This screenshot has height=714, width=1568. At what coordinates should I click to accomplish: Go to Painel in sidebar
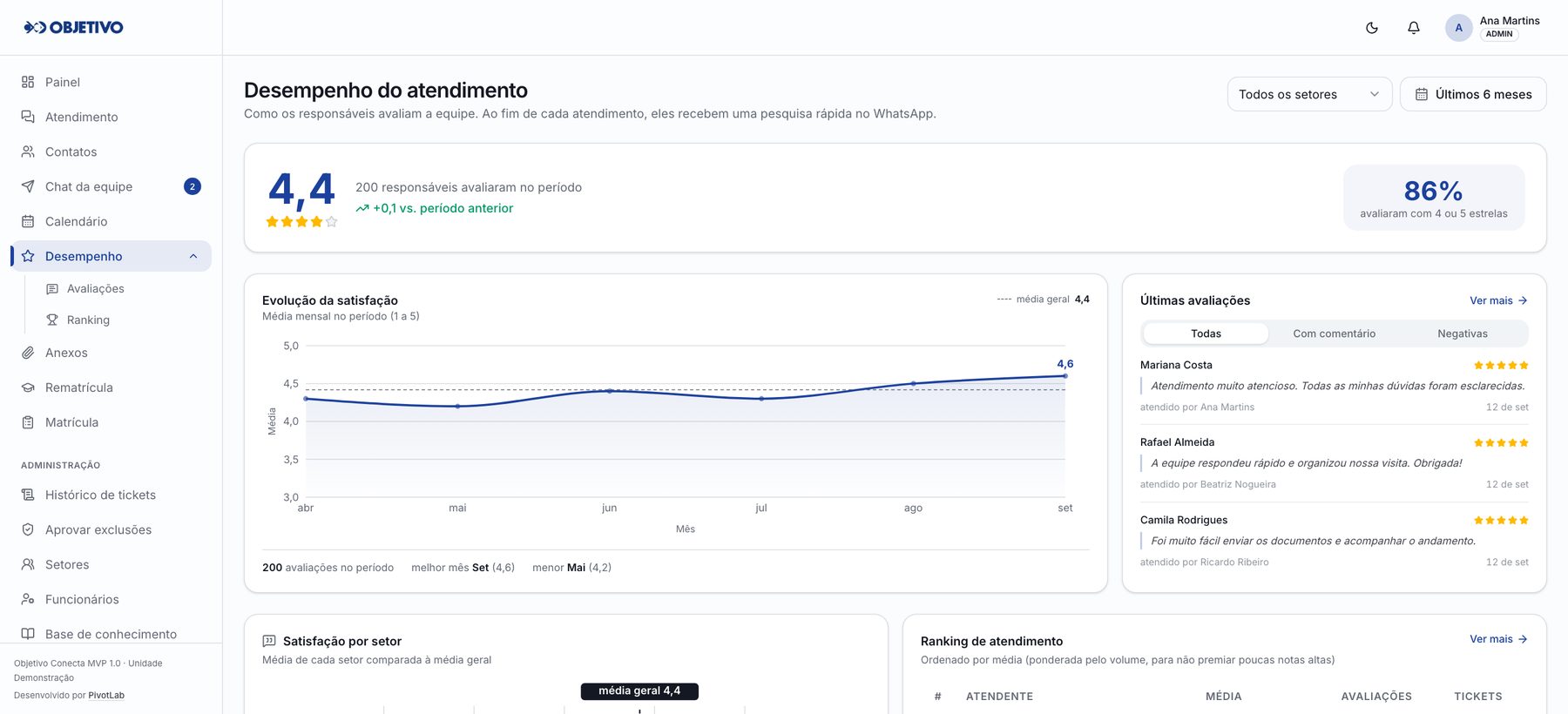[111, 82]
